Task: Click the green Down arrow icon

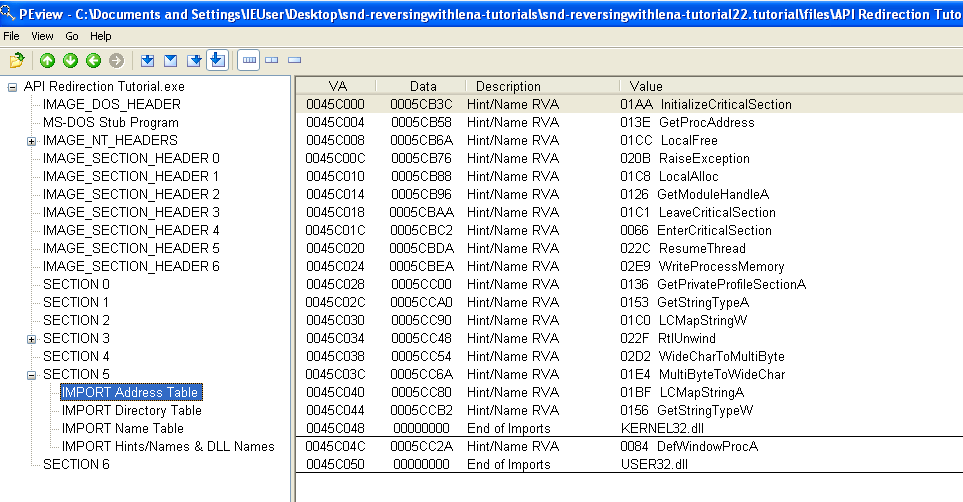Action: (x=71, y=60)
